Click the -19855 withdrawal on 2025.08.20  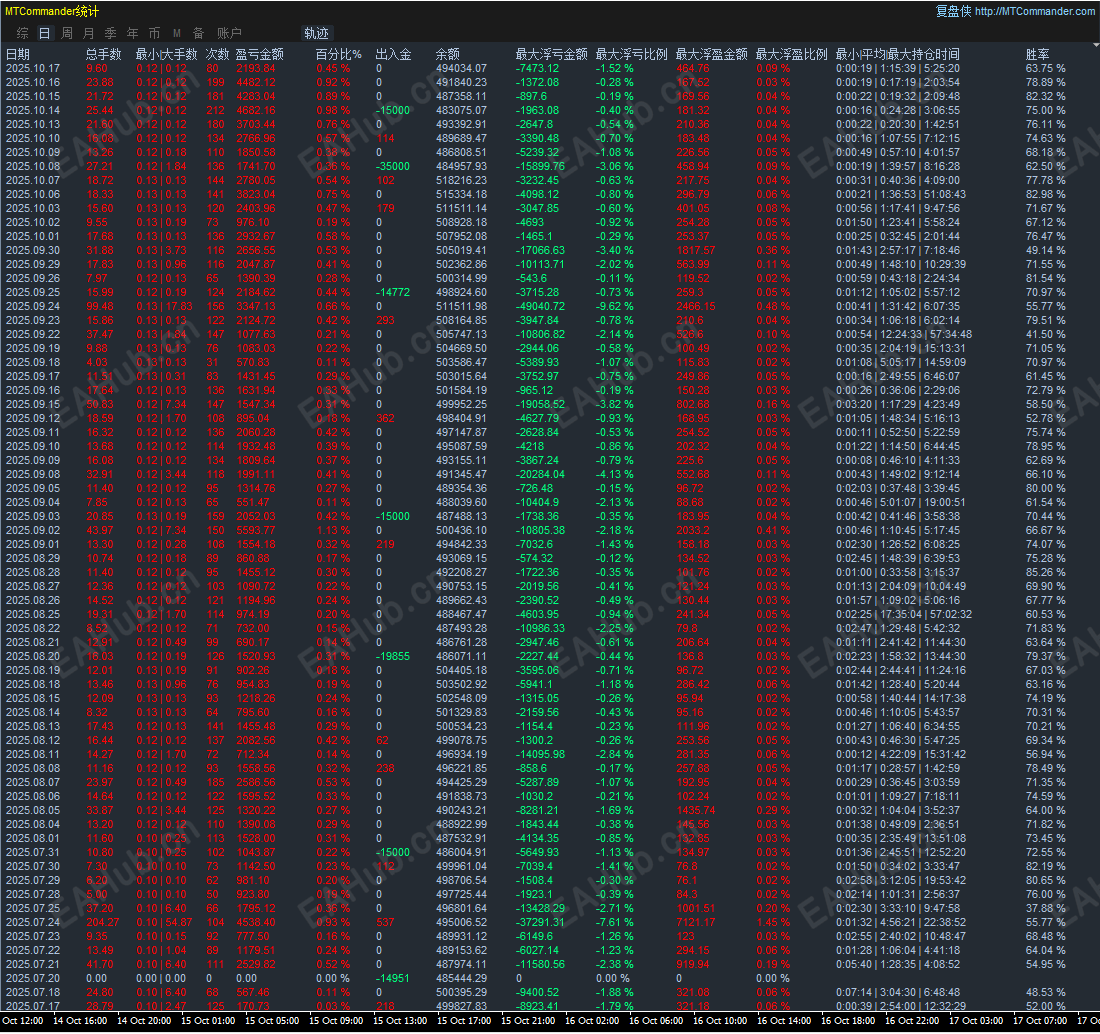(x=393, y=657)
